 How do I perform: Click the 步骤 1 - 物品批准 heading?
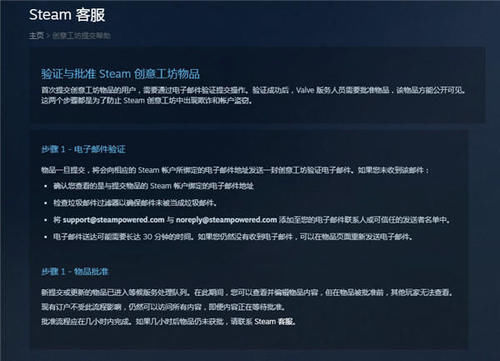click(75, 271)
